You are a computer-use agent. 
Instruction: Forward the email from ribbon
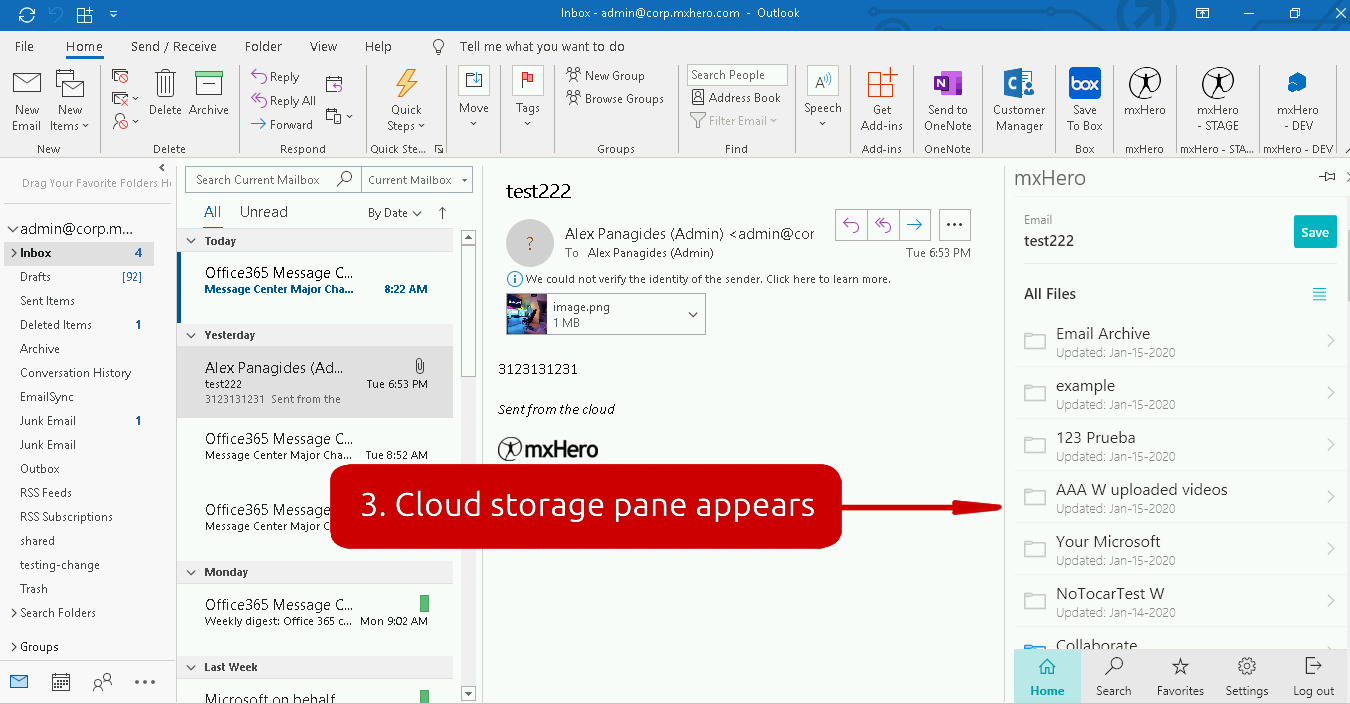tap(283, 125)
